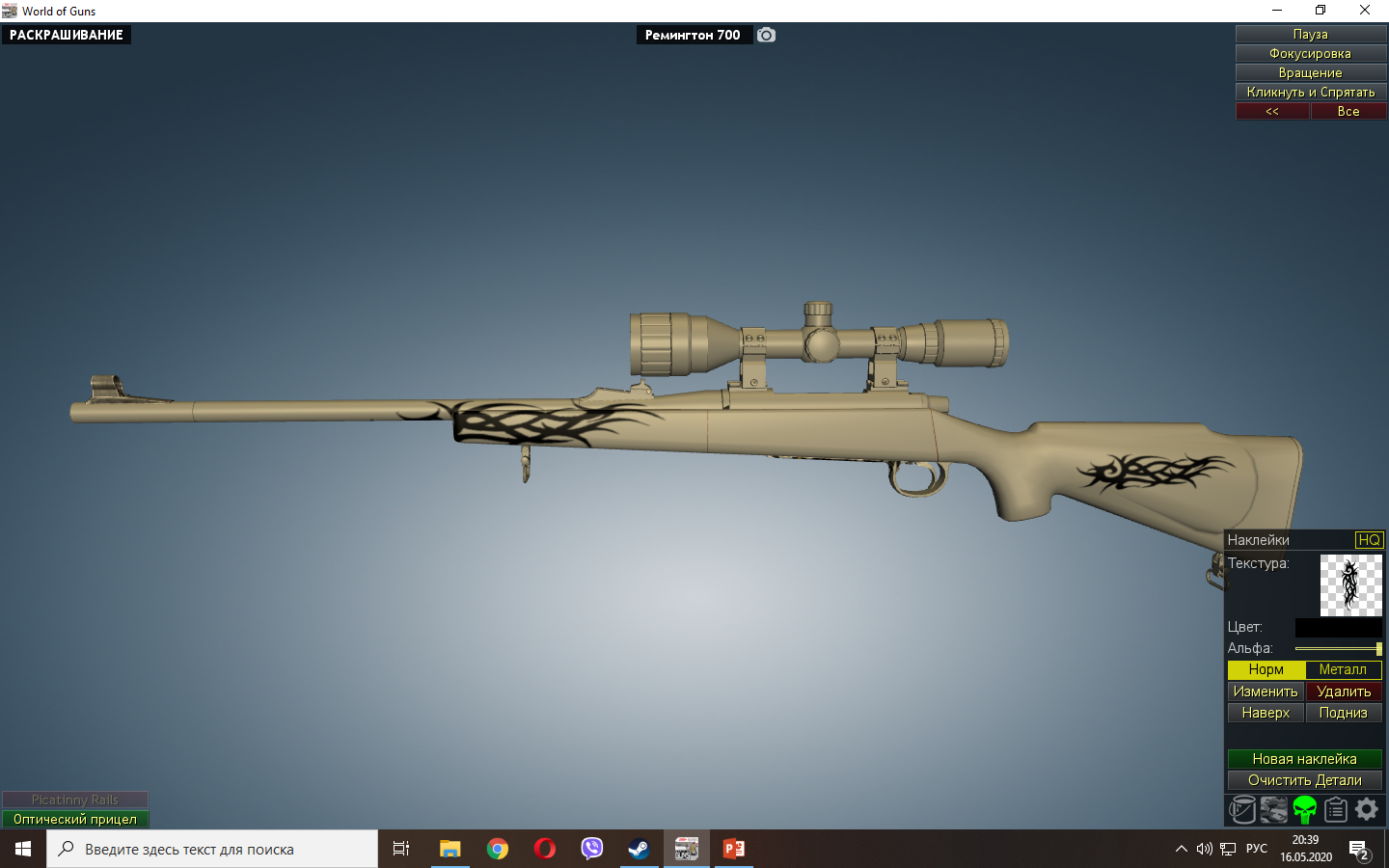Toggle the Picatinny Rails part

[x=75, y=800]
